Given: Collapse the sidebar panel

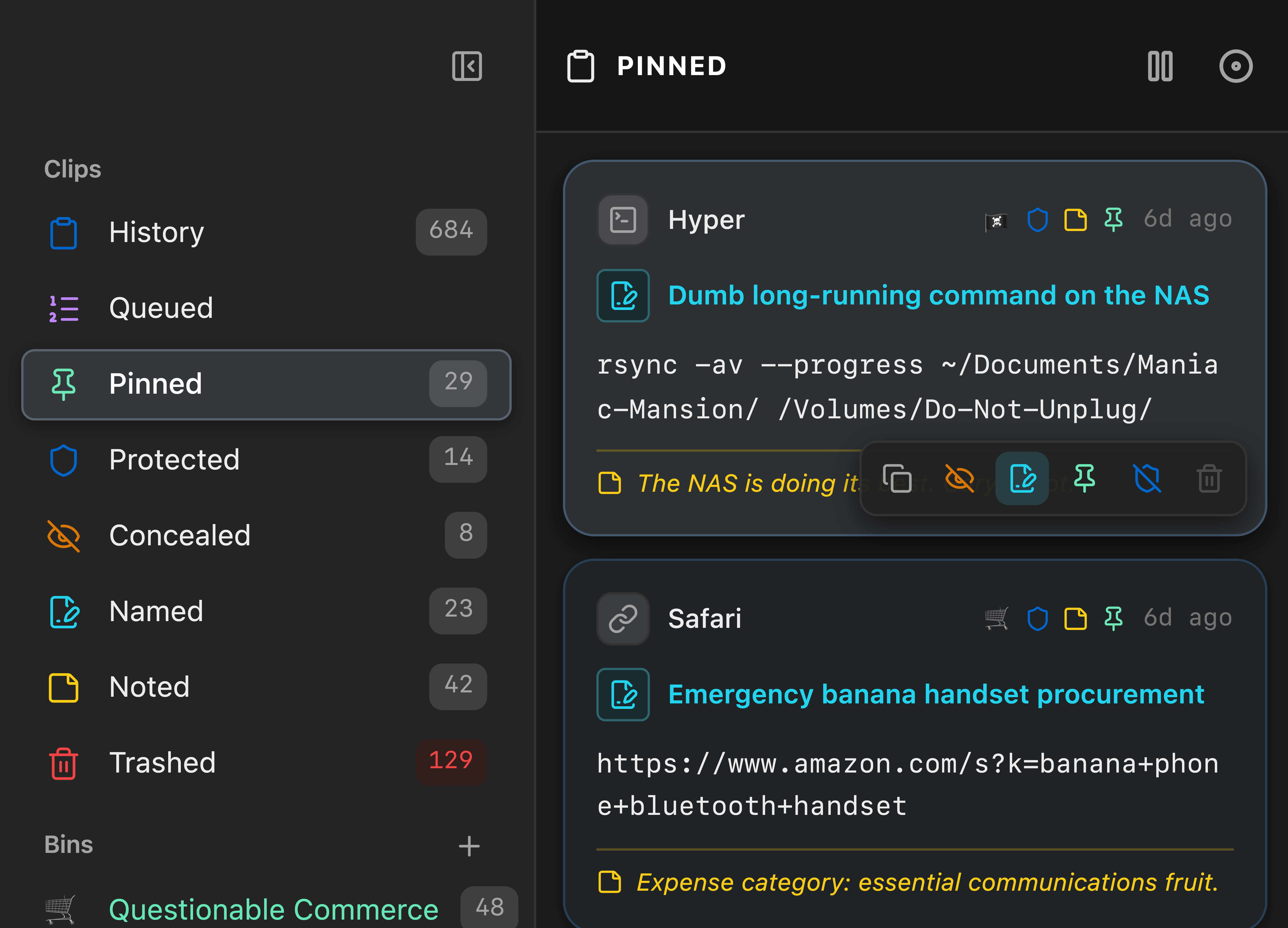Looking at the screenshot, I should click(x=467, y=66).
